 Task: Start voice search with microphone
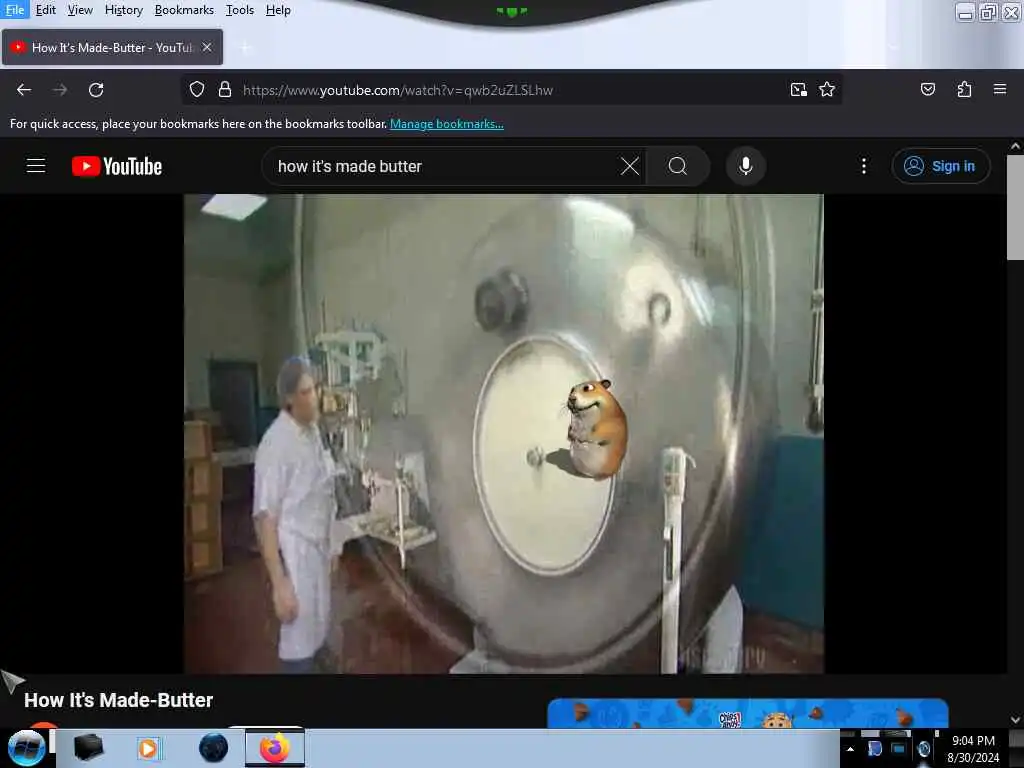[x=746, y=166]
